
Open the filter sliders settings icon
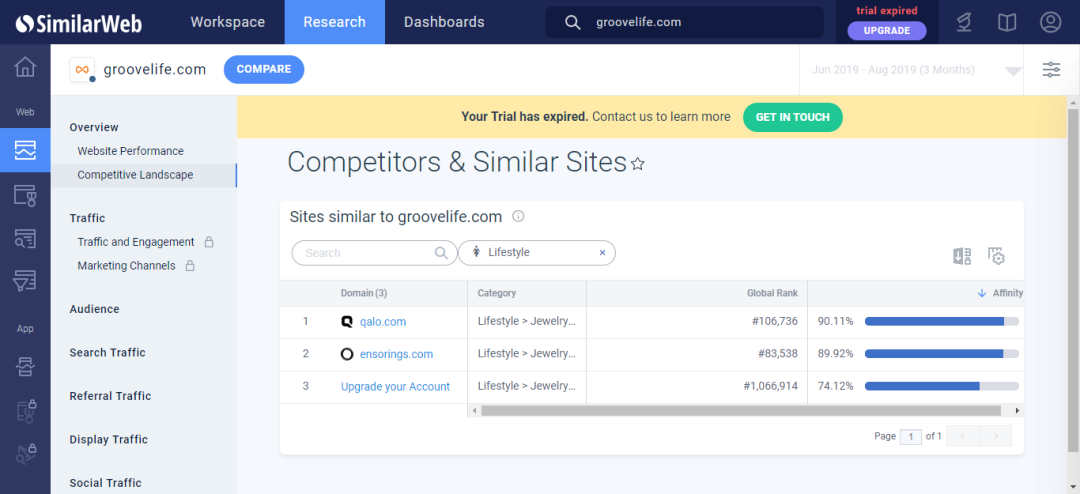click(x=1051, y=70)
